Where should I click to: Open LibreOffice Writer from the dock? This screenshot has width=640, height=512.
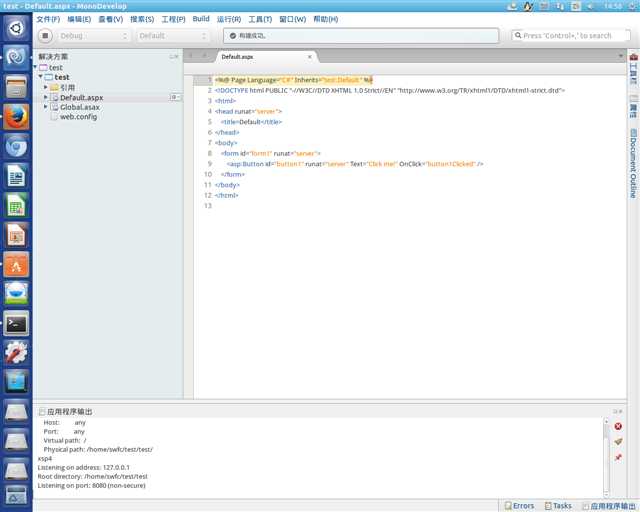pyautogui.click(x=16, y=176)
